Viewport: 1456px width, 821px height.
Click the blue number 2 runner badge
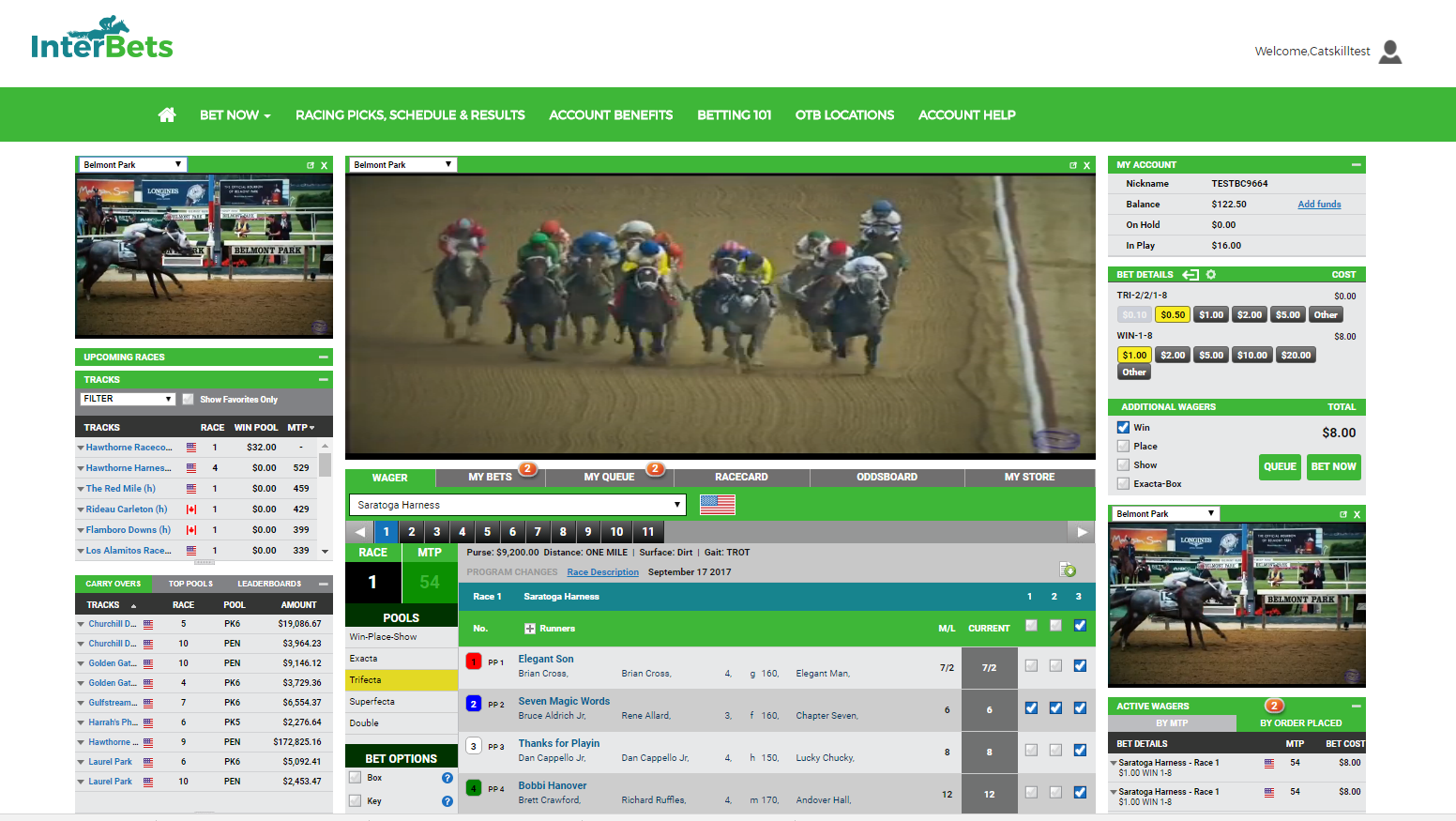[474, 704]
